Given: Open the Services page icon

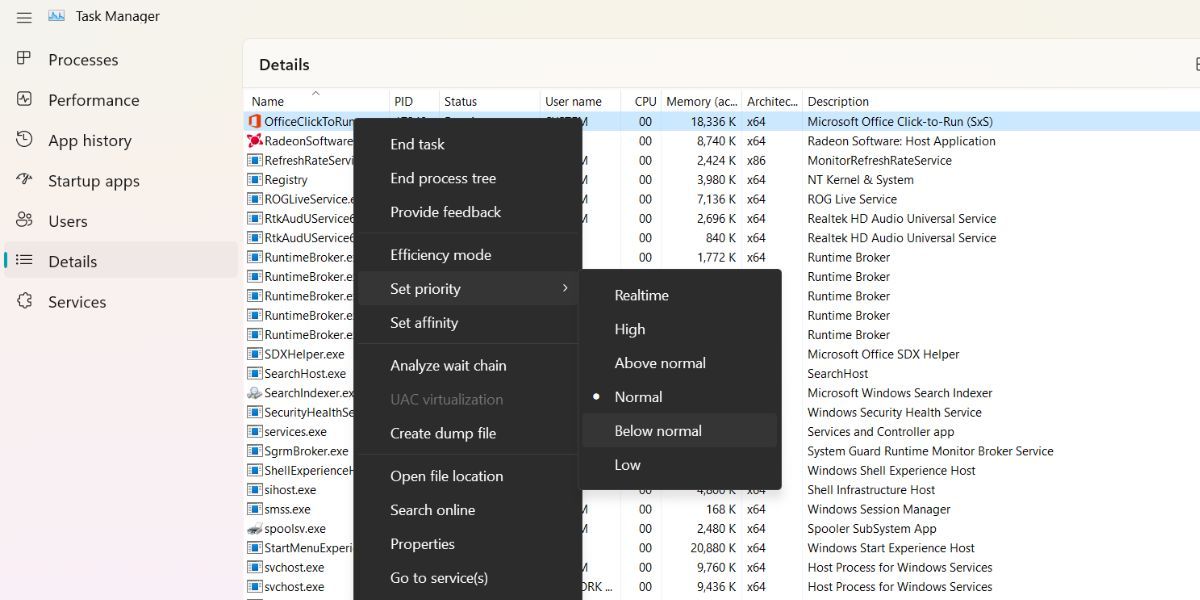Looking at the screenshot, I should coord(25,301).
